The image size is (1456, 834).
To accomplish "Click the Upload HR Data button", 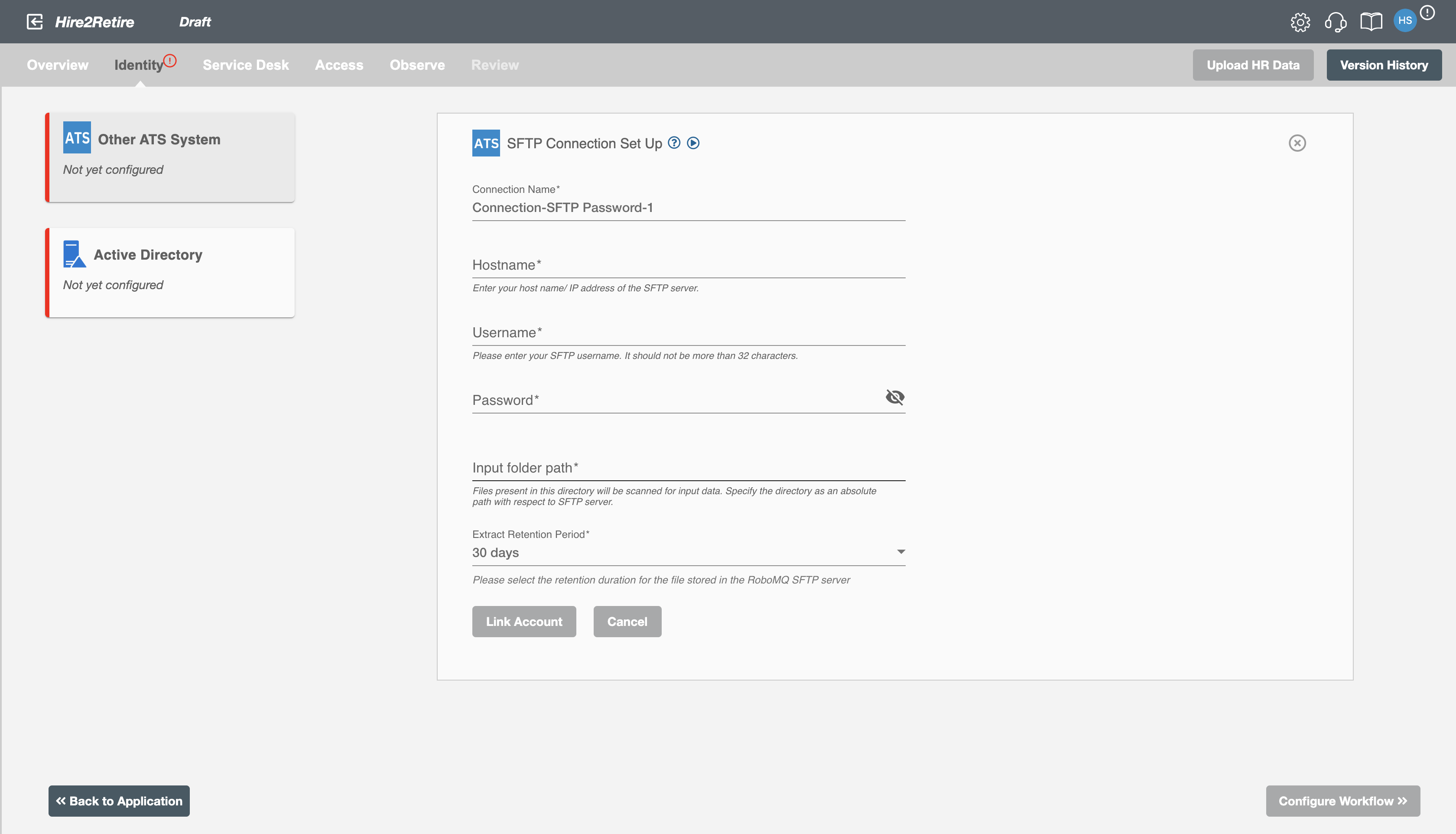I will coord(1253,64).
